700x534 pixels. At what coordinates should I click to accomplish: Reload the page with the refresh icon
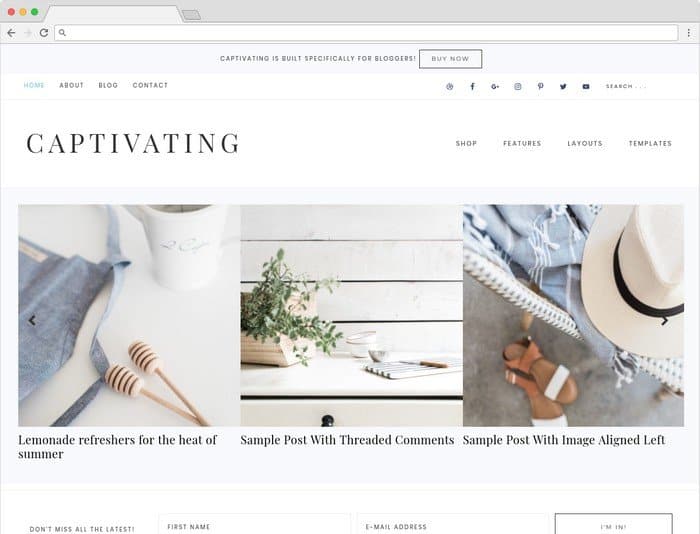point(44,33)
